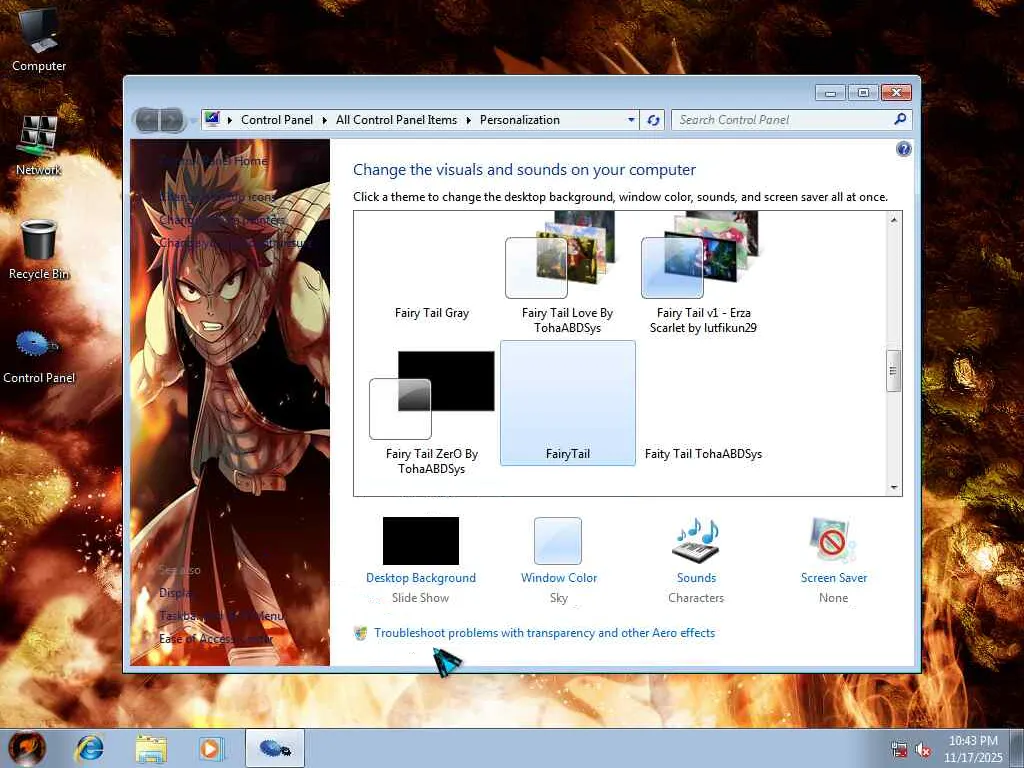Screen dimensions: 1024x768
Task: Click the Show desktop strip
Action: coord(1018,748)
